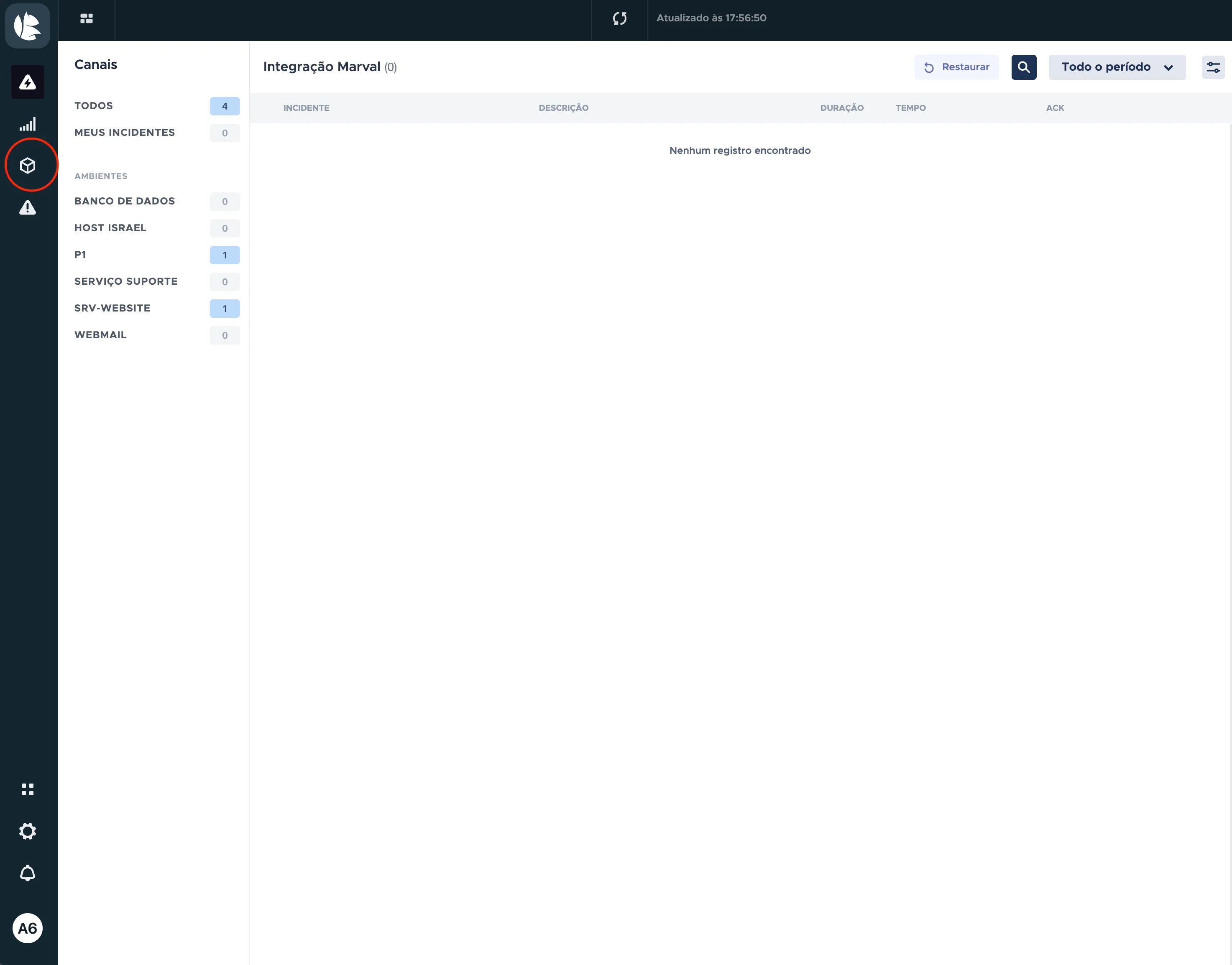
Task: Click the INCIDENTE column header
Action: [306, 108]
